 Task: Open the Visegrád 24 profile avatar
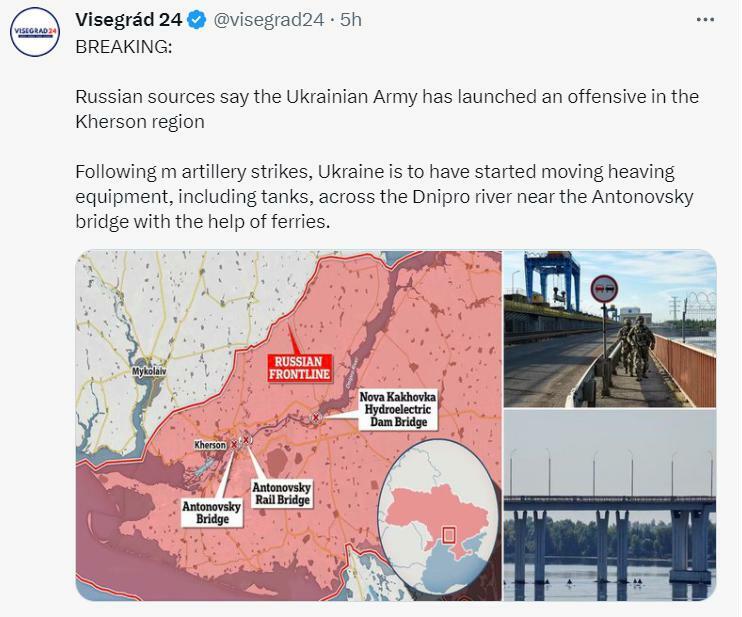[35, 32]
